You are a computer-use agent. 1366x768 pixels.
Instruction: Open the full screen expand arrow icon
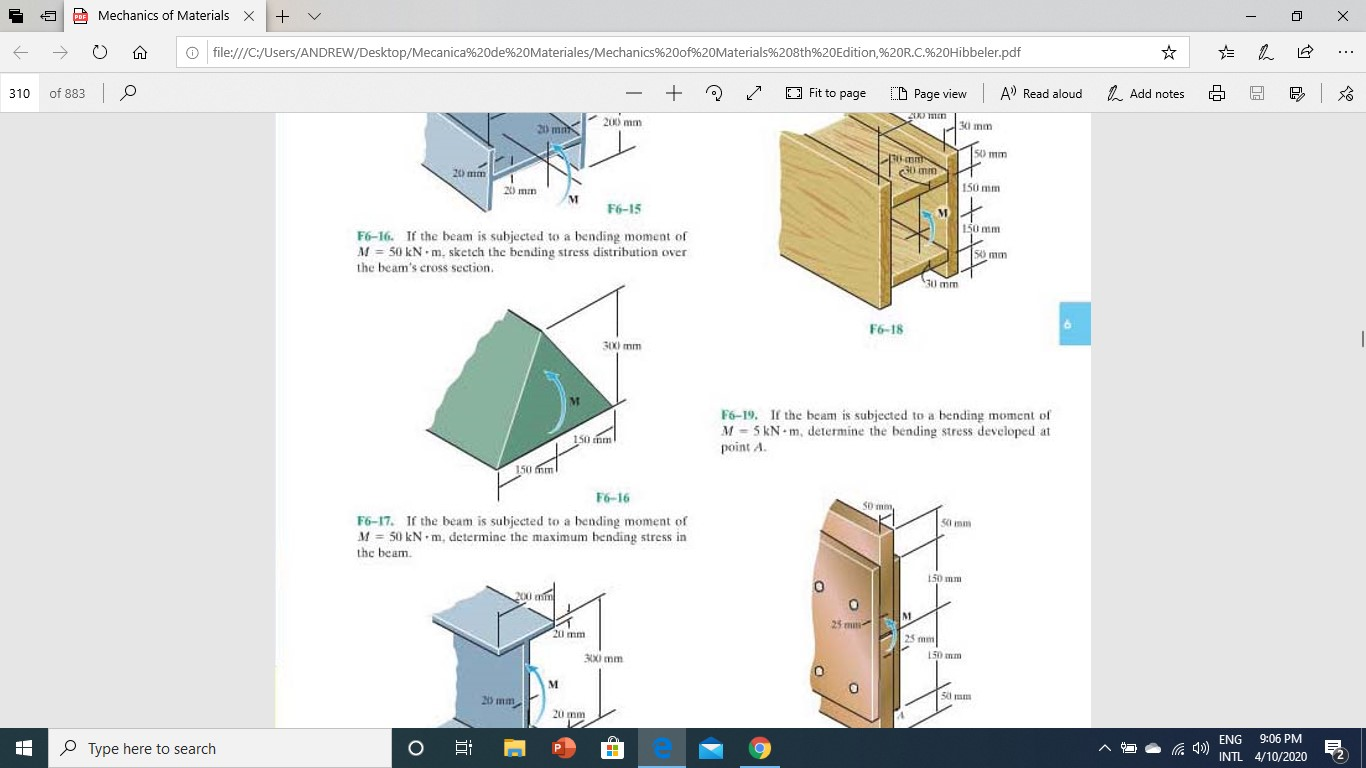(x=753, y=93)
